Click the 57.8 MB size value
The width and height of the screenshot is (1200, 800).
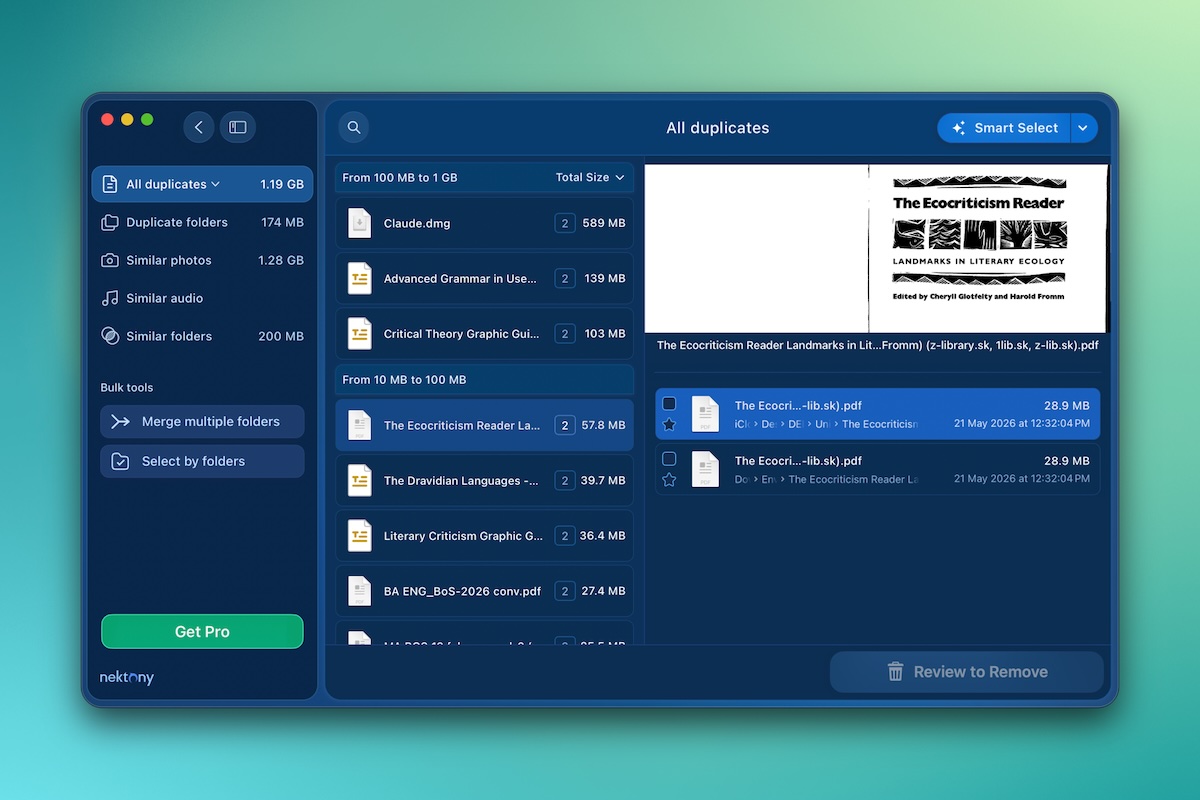[603, 425]
